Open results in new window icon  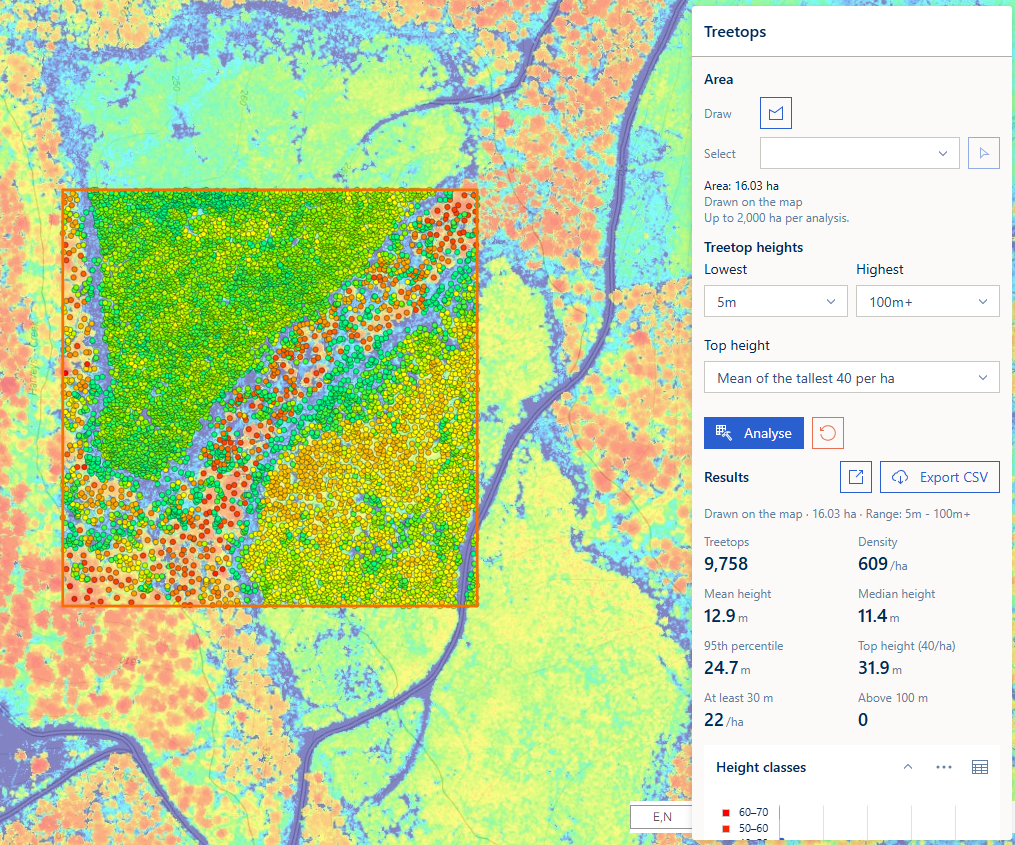pyautogui.click(x=856, y=477)
